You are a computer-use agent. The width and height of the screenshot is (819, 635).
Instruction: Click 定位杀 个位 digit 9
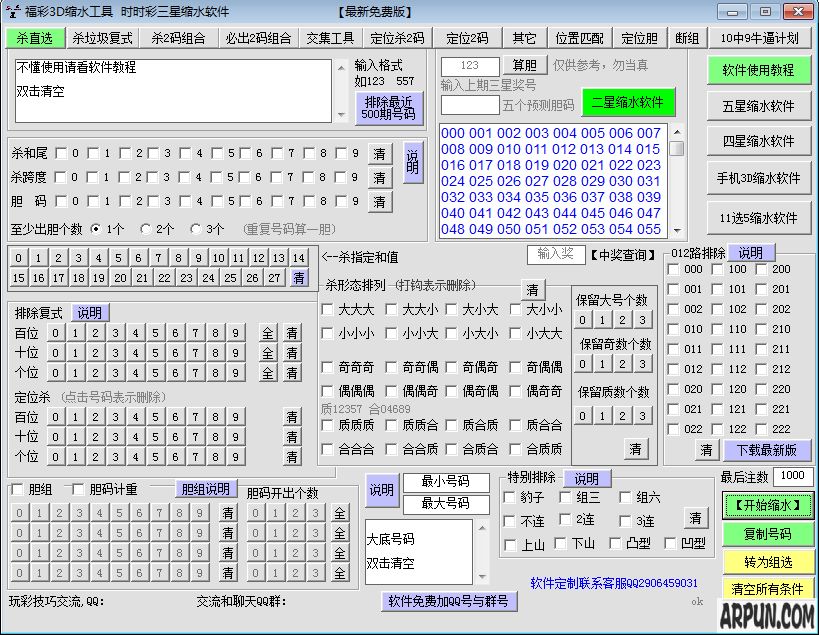click(x=236, y=457)
